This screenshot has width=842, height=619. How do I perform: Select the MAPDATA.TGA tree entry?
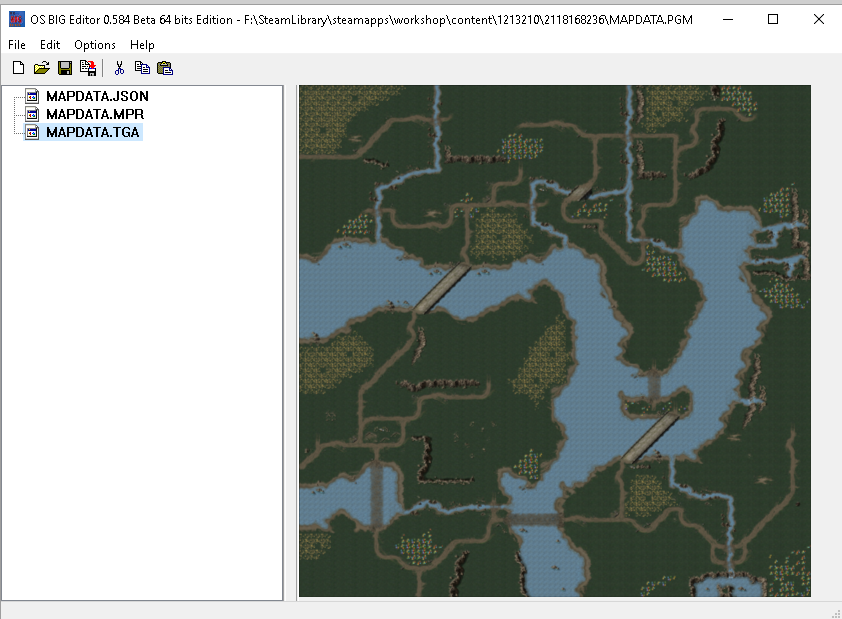pos(93,132)
